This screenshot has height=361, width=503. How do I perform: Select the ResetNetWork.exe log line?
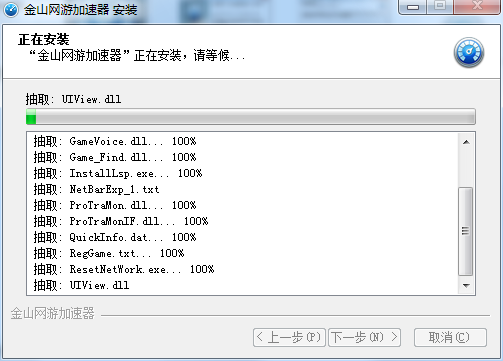coord(124,269)
